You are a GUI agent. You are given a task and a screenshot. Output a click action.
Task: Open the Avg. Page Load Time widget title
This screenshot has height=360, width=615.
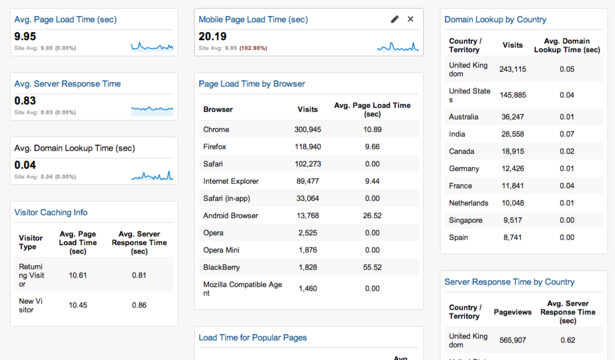click(x=66, y=20)
